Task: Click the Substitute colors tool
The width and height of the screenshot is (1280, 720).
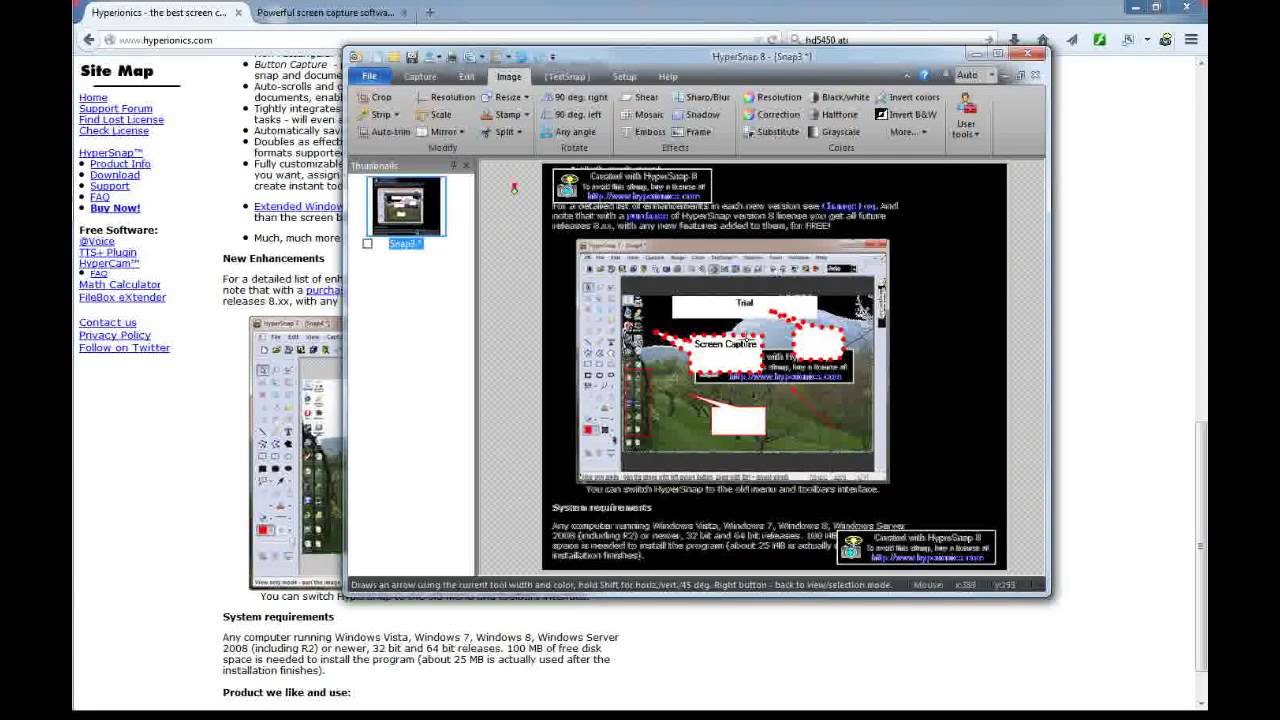Action: 771,132
